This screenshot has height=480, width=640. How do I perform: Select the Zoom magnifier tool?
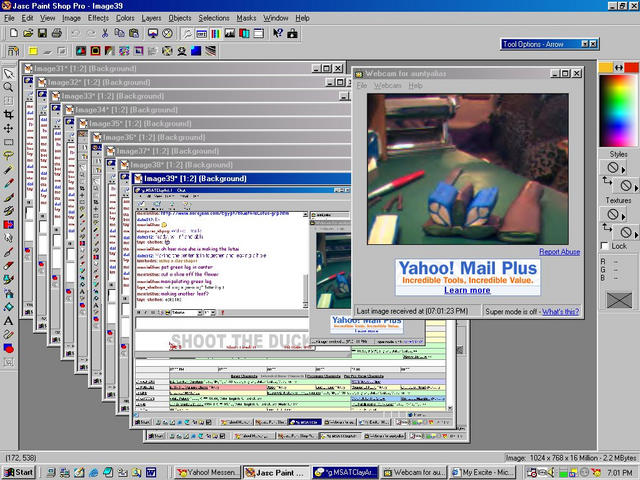[8, 87]
